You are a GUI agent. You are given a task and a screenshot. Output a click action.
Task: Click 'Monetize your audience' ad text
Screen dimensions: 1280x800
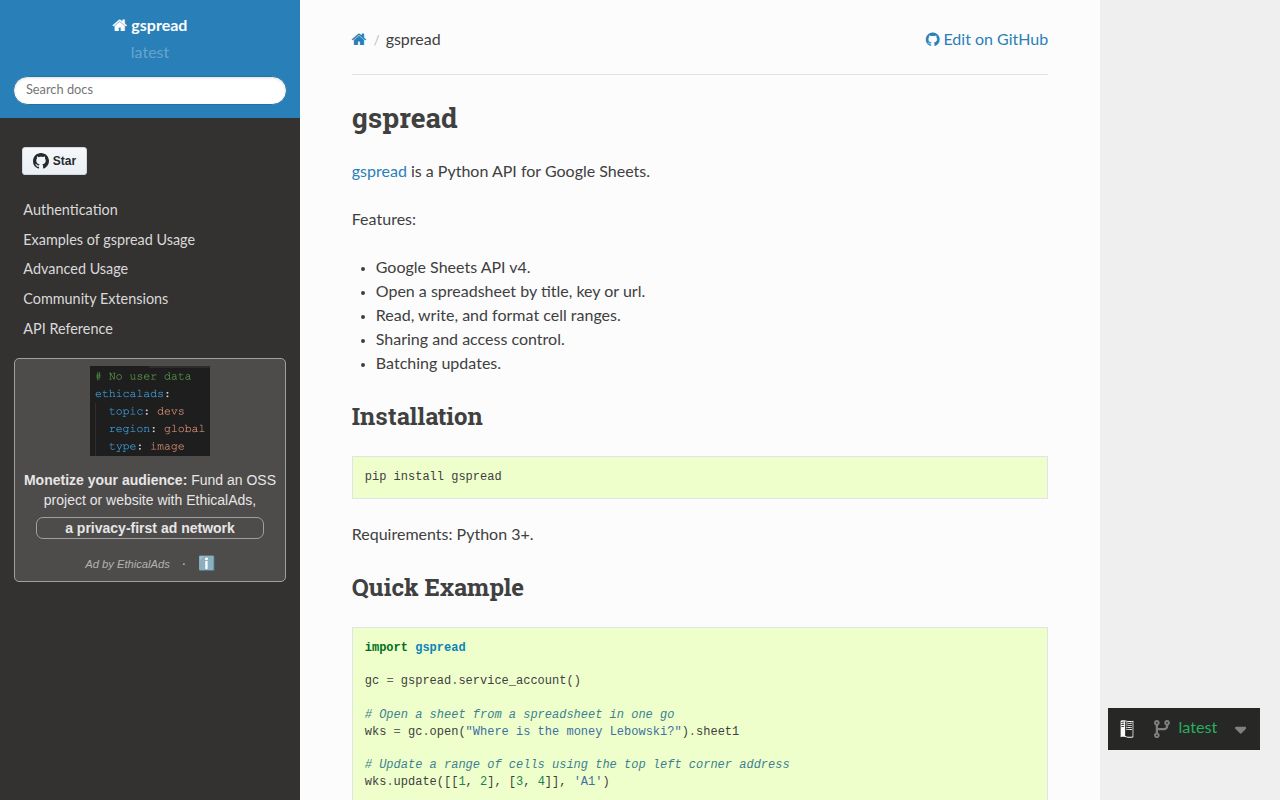tap(106, 480)
